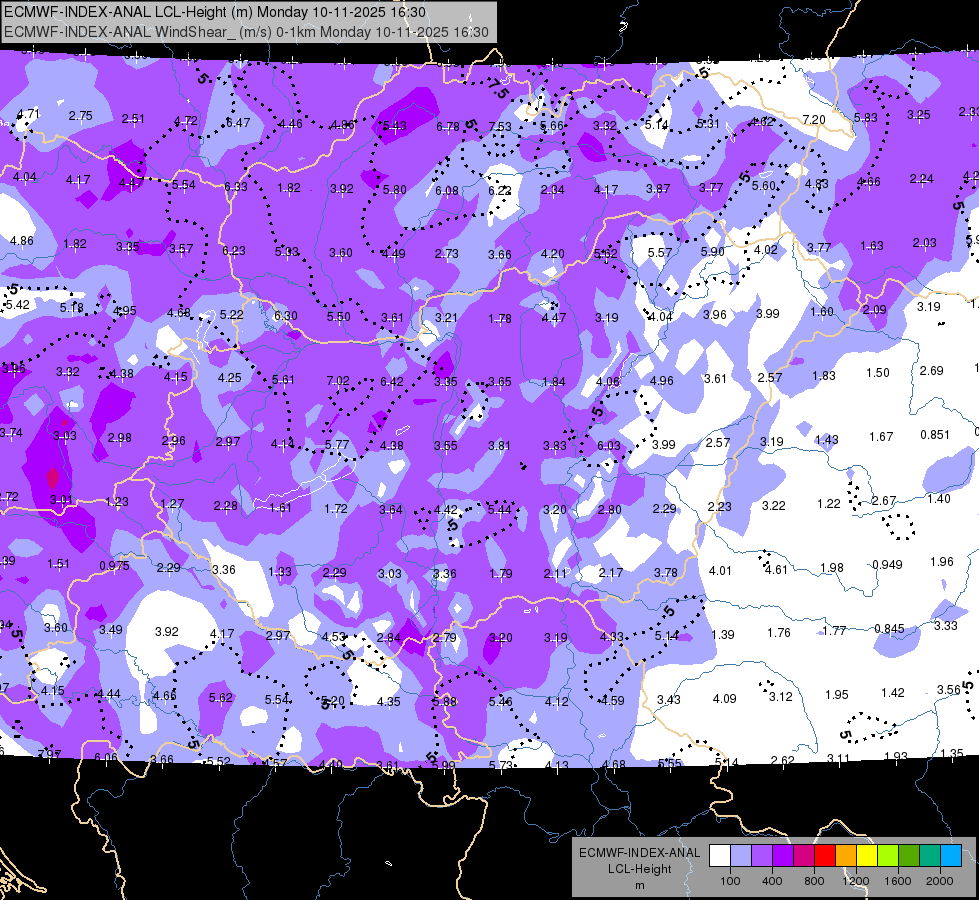Pick the red legend swatch

tap(825, 855)
